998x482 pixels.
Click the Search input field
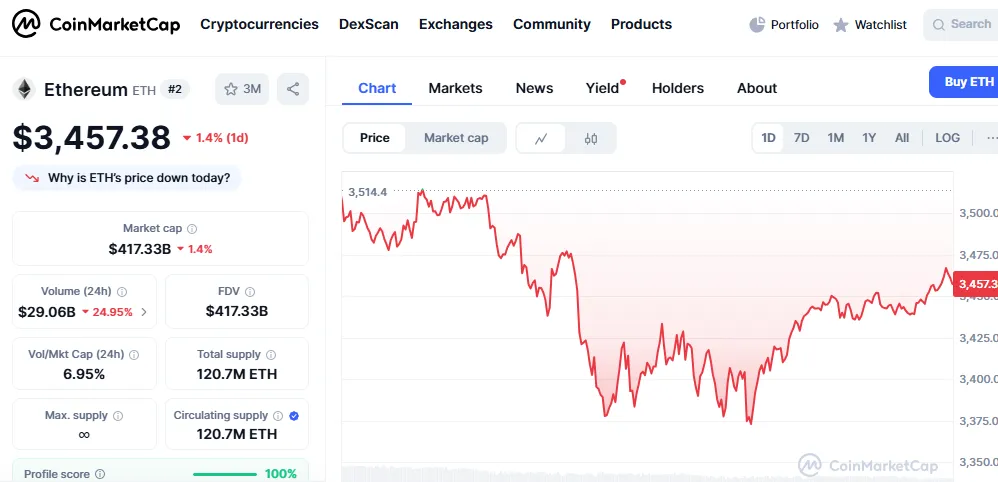tap(962, 24)
